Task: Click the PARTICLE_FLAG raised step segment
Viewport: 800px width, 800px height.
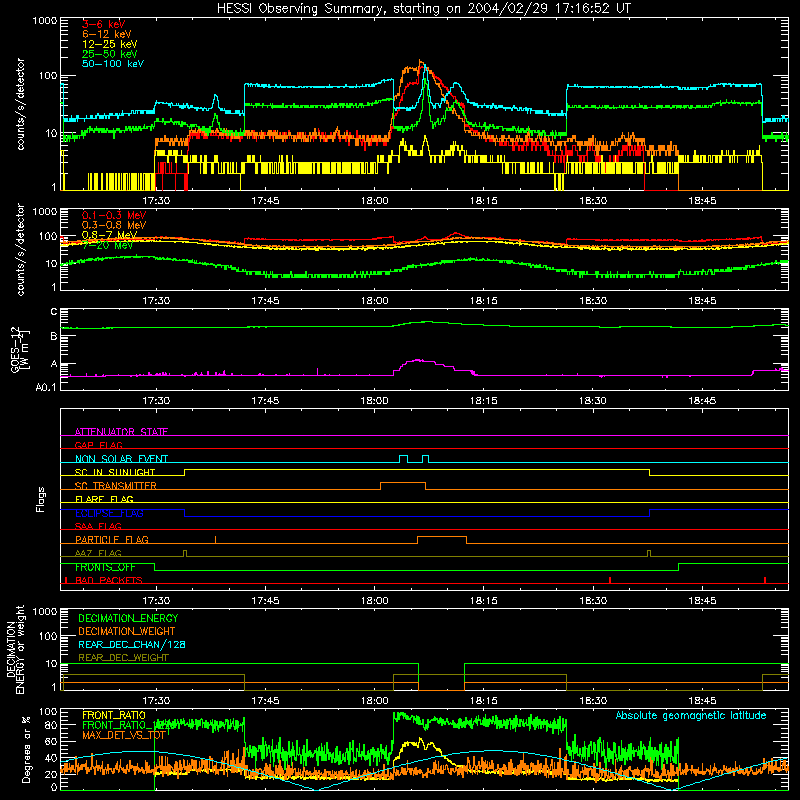Action: pos(442,537)
